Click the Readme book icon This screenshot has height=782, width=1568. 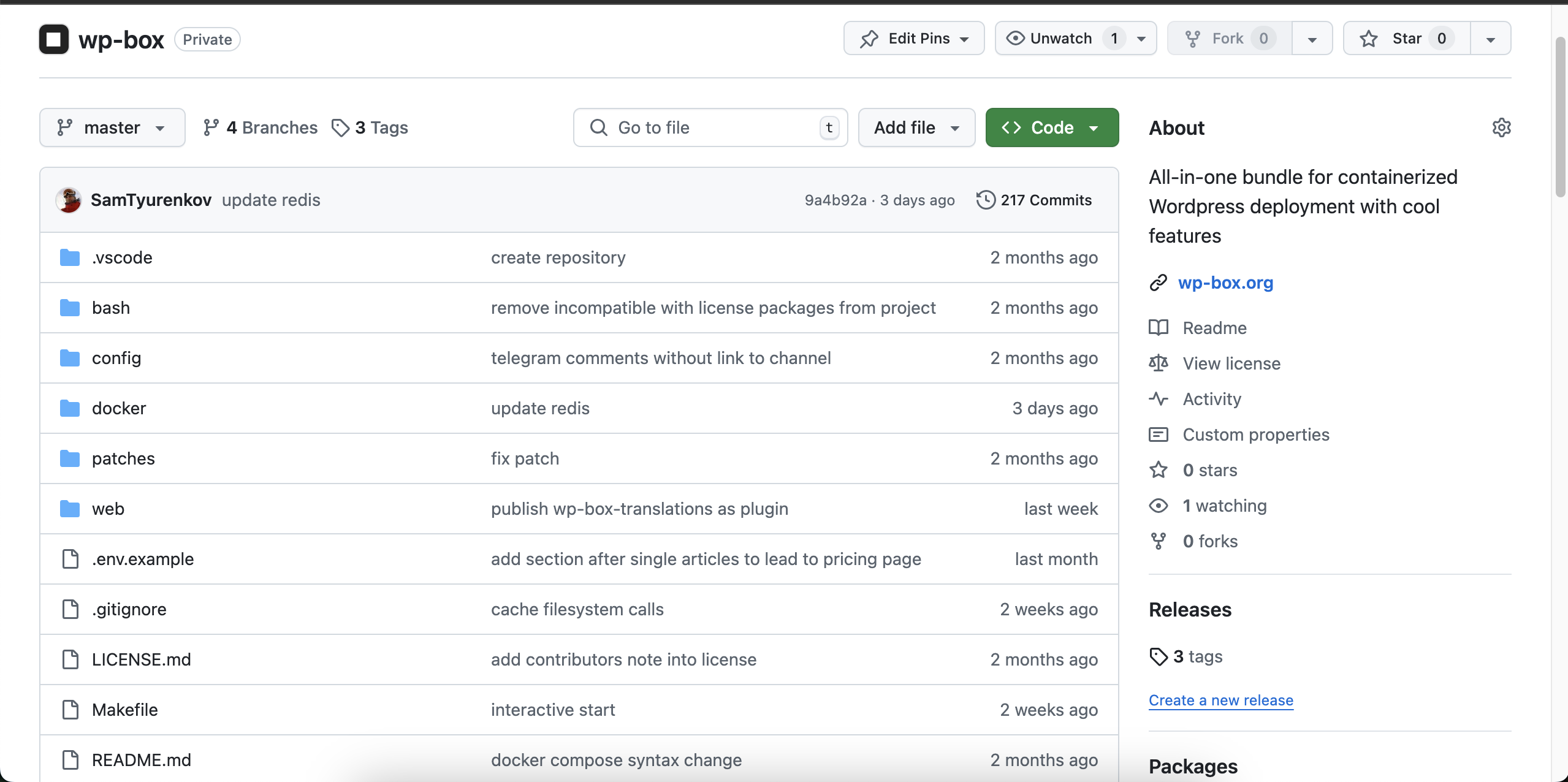tap(1158, 328)
